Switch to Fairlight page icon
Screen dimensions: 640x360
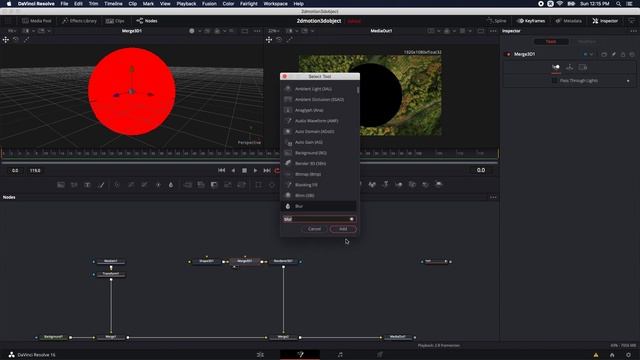[340, 355]
